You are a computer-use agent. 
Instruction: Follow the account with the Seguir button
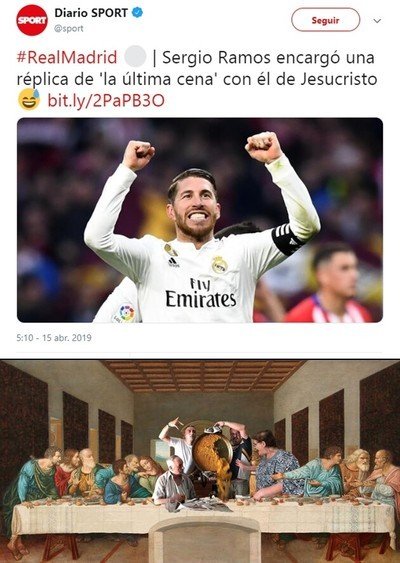click(x=325, y=20)
